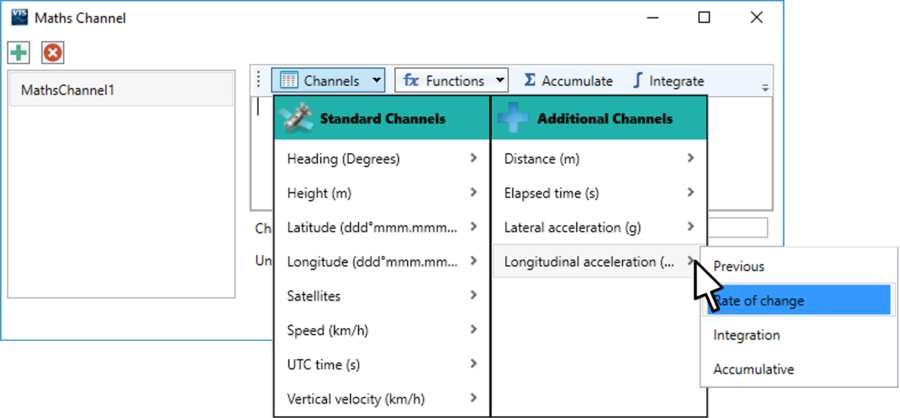Click the chevron beside UTC time (s)
The image size is (900, 418).
click(474, 363)
